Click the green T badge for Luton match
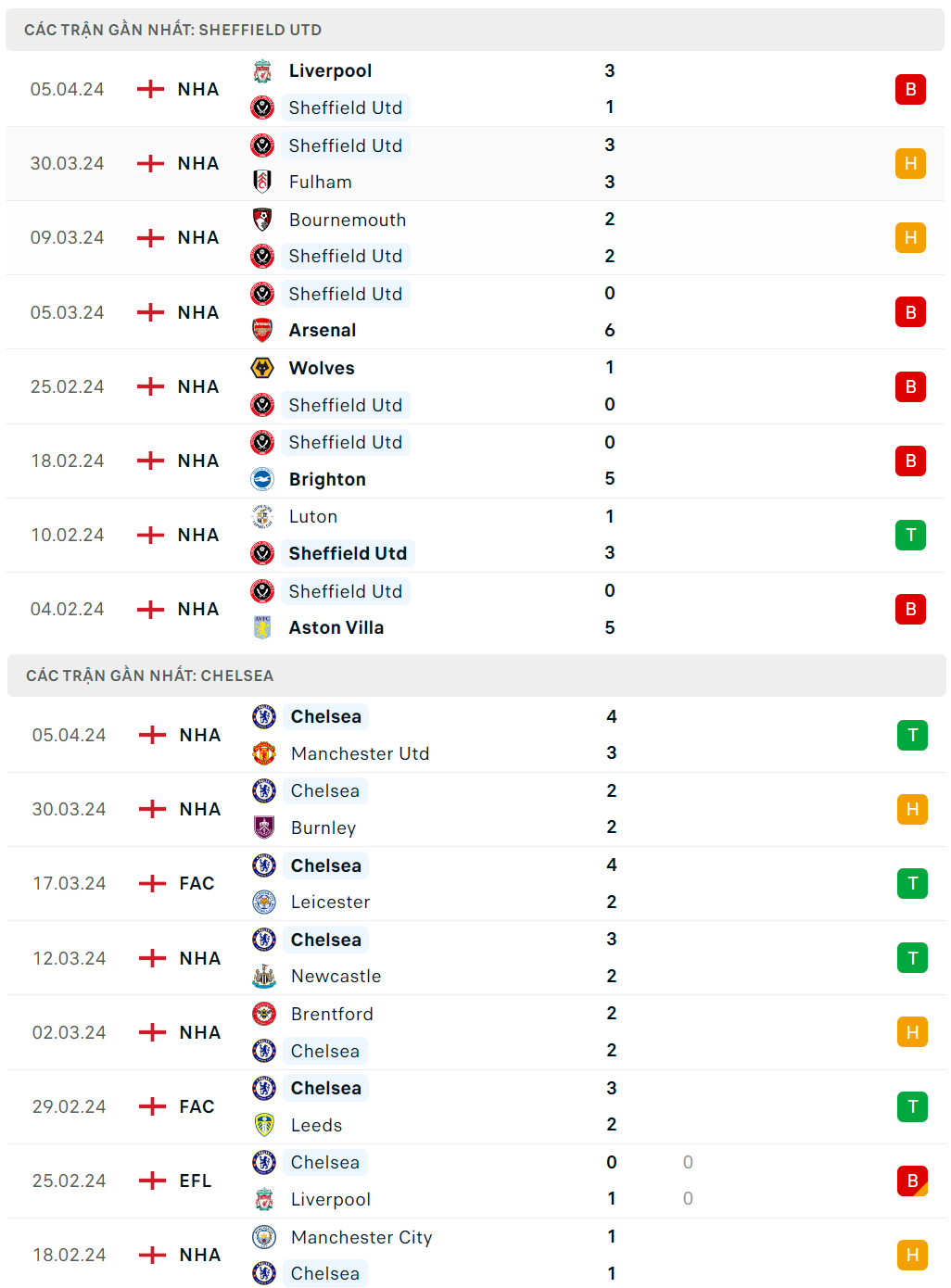 pyautogui.click(x=910, y=535)
